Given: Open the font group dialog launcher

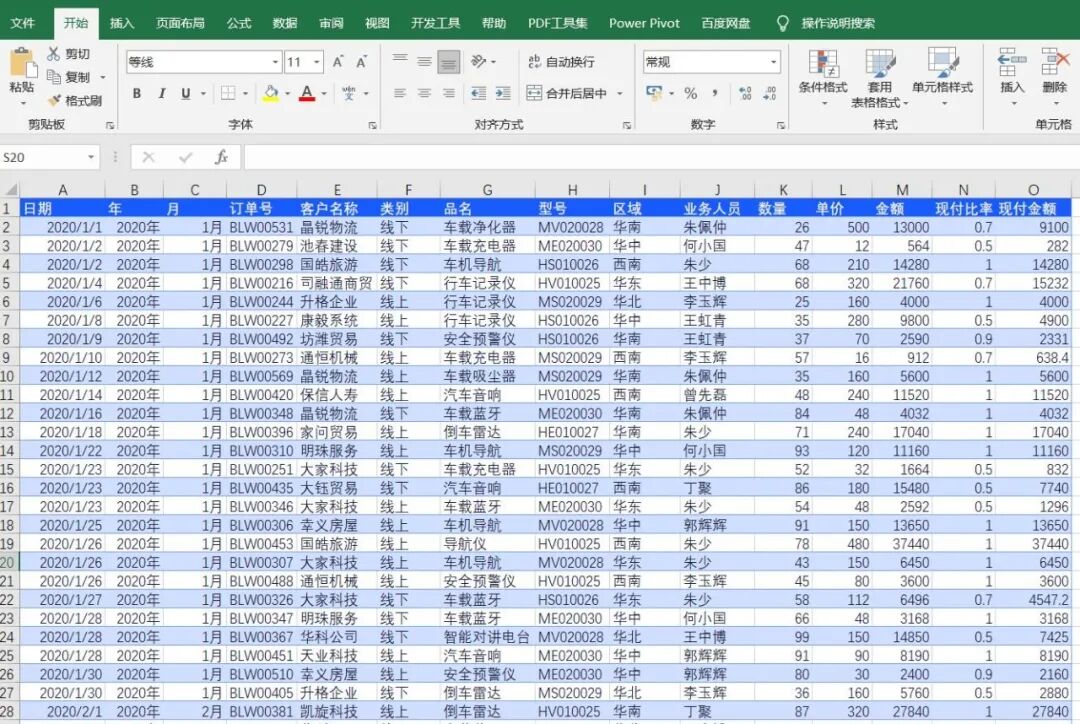Looking at the screenshot, I should coord(372,125).
